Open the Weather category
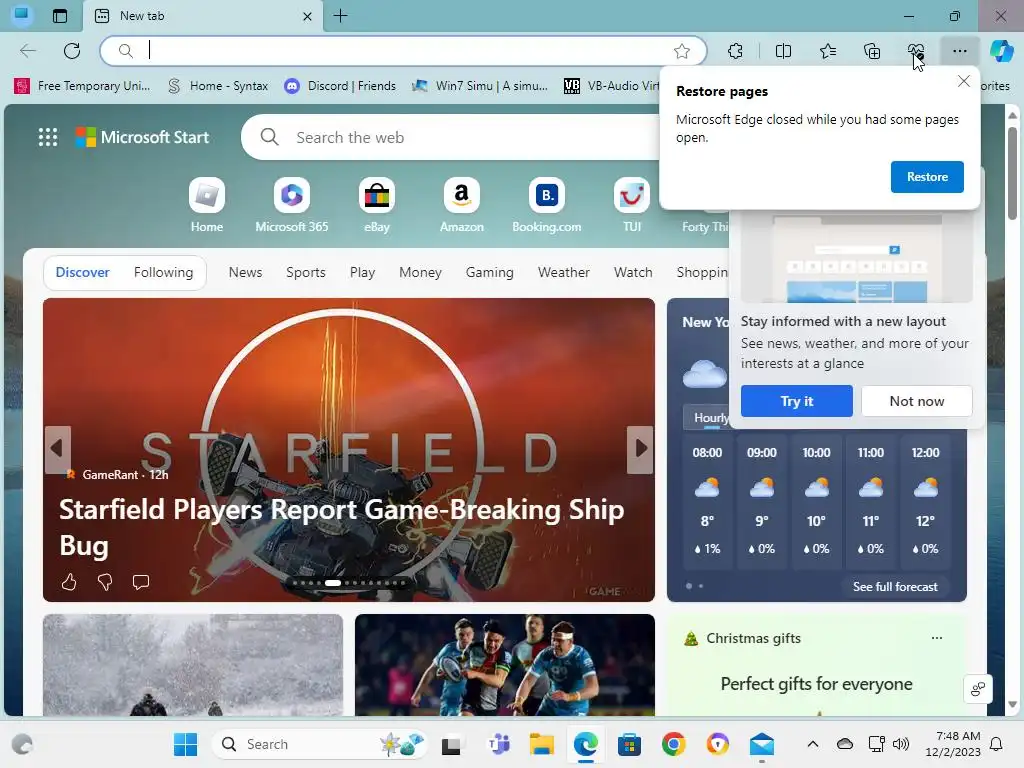Image resolution: width=1024 pixels, height=768 pixels. (x=564, y=272)
